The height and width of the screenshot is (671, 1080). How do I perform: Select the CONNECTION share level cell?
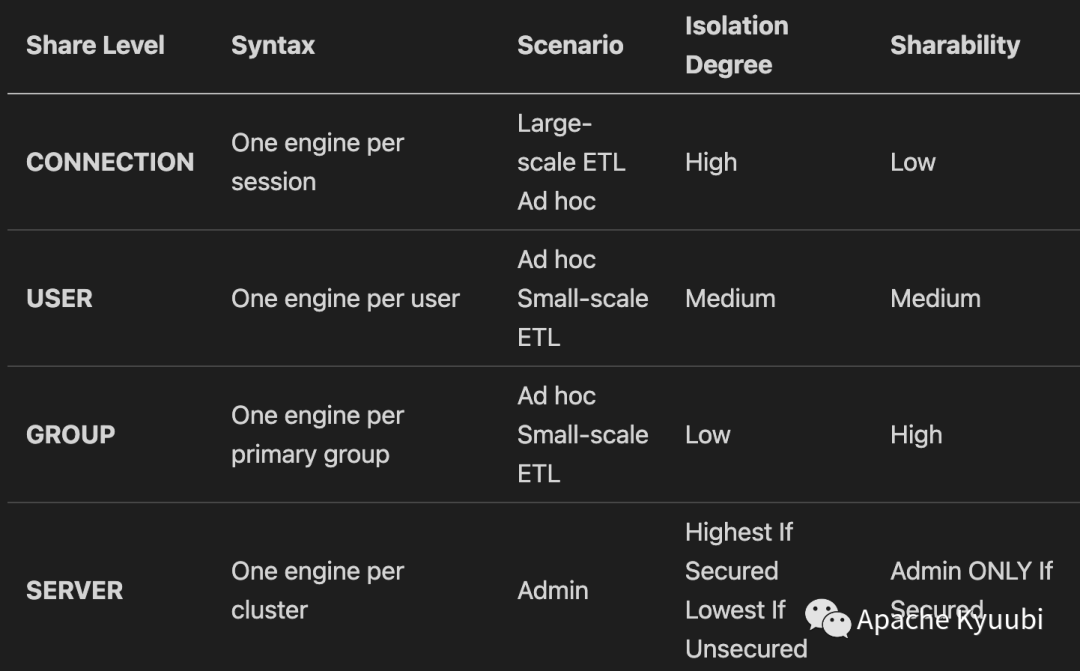(110, 162)
